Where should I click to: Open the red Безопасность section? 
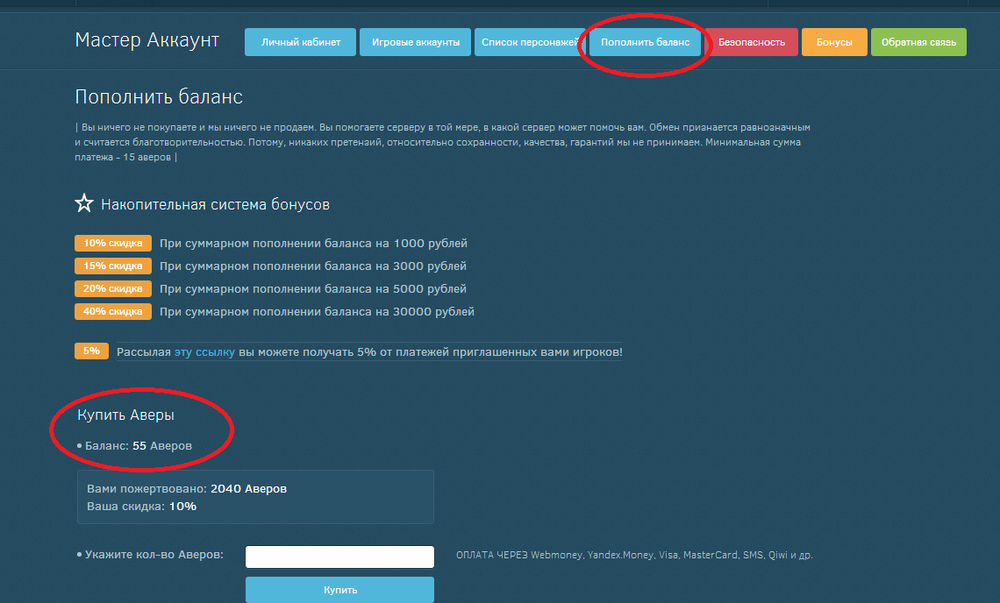pyautogui.click(x=751, y=42)
